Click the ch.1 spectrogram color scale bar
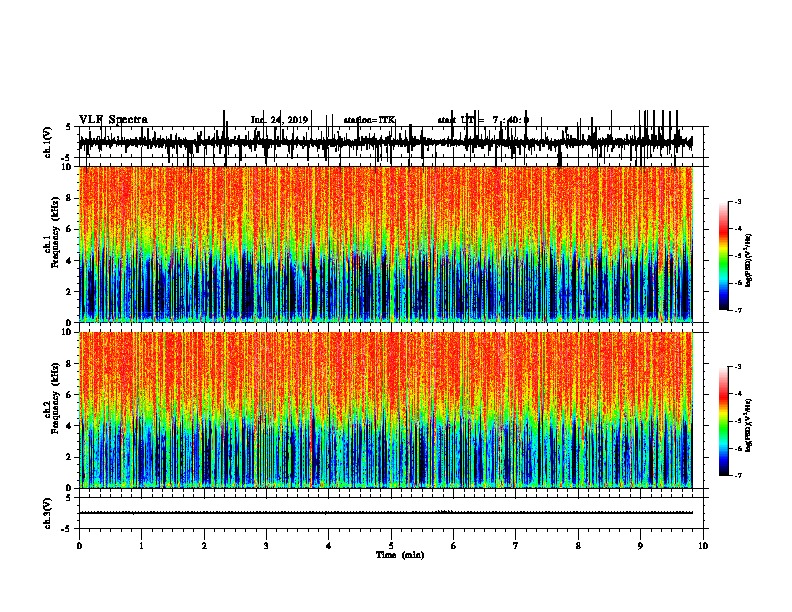 point(724,256)
